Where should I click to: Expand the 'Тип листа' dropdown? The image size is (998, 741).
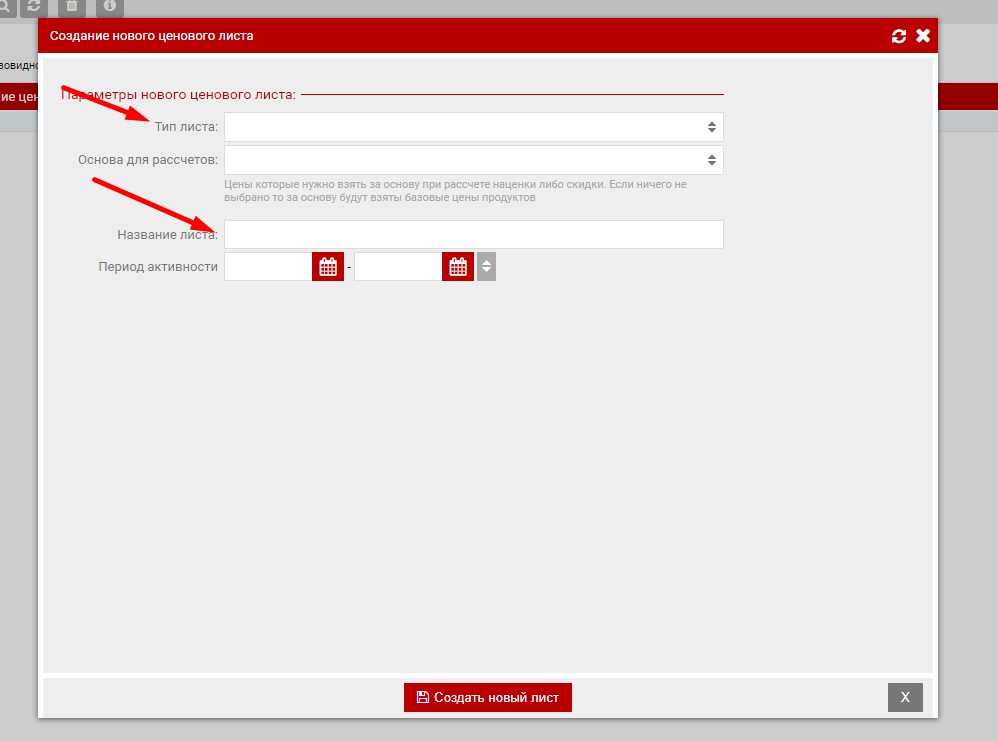[473, 127]
